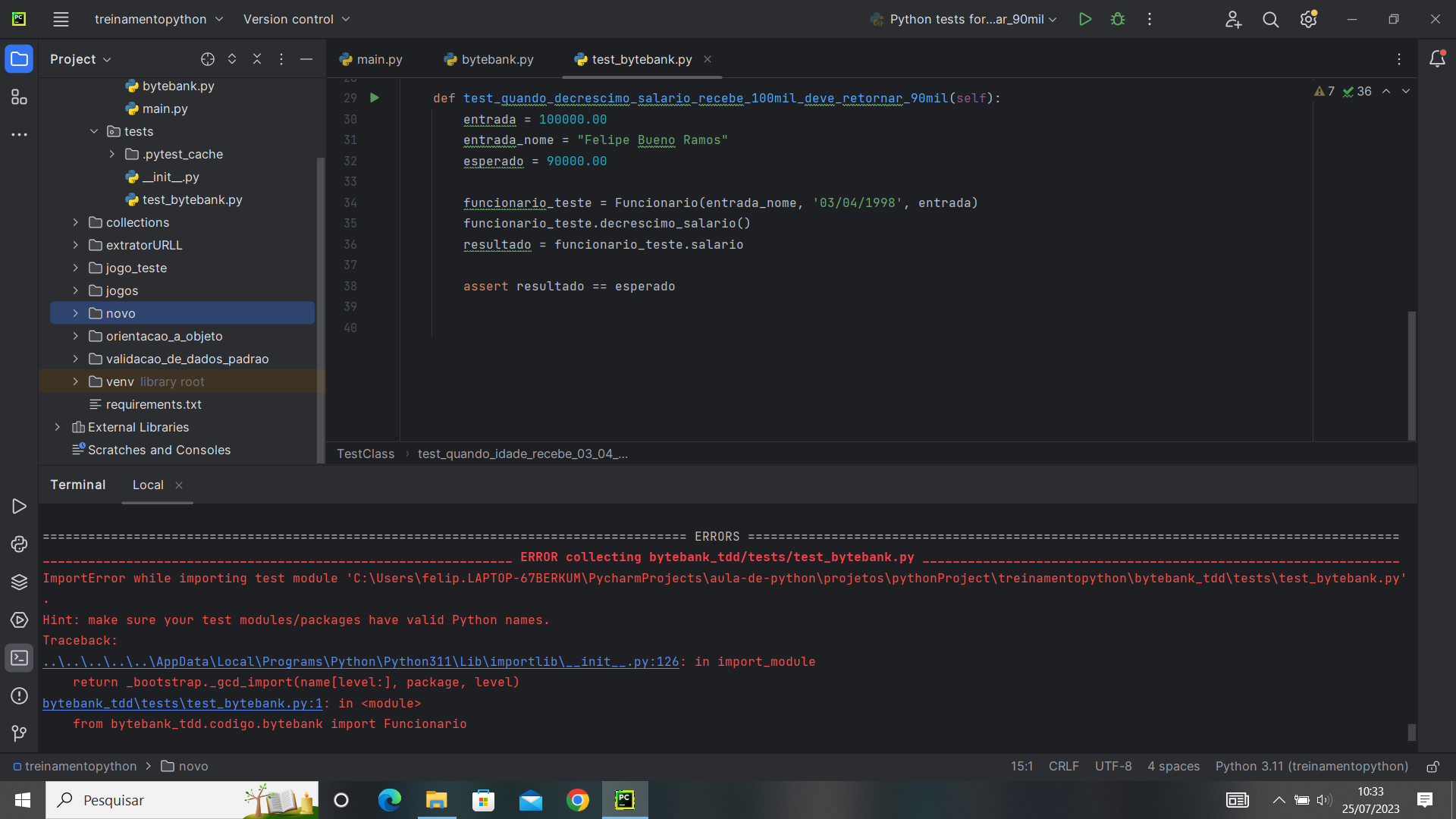
Task: Change CRLF line separator
Action: tap(1064, 767)
